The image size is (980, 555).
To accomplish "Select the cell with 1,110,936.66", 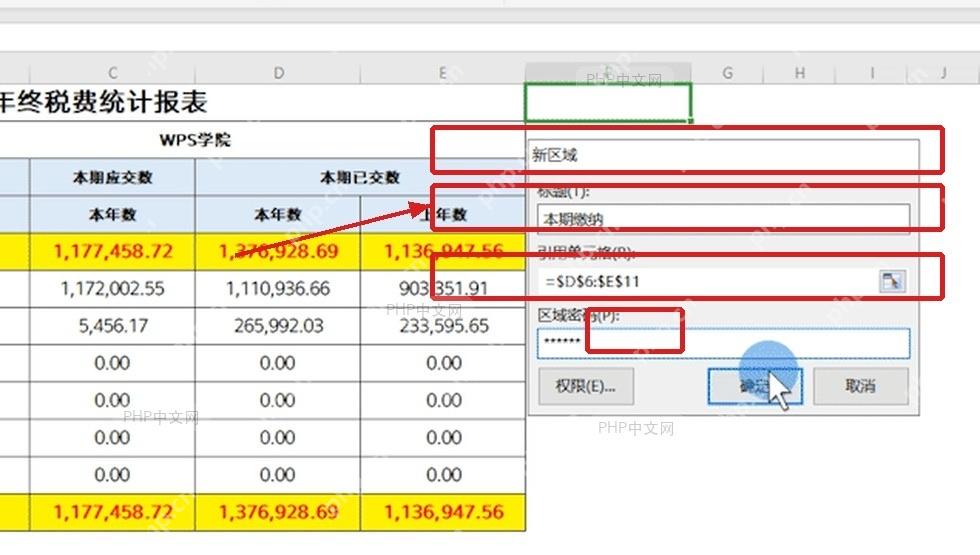I will click(x=278, y=289).
